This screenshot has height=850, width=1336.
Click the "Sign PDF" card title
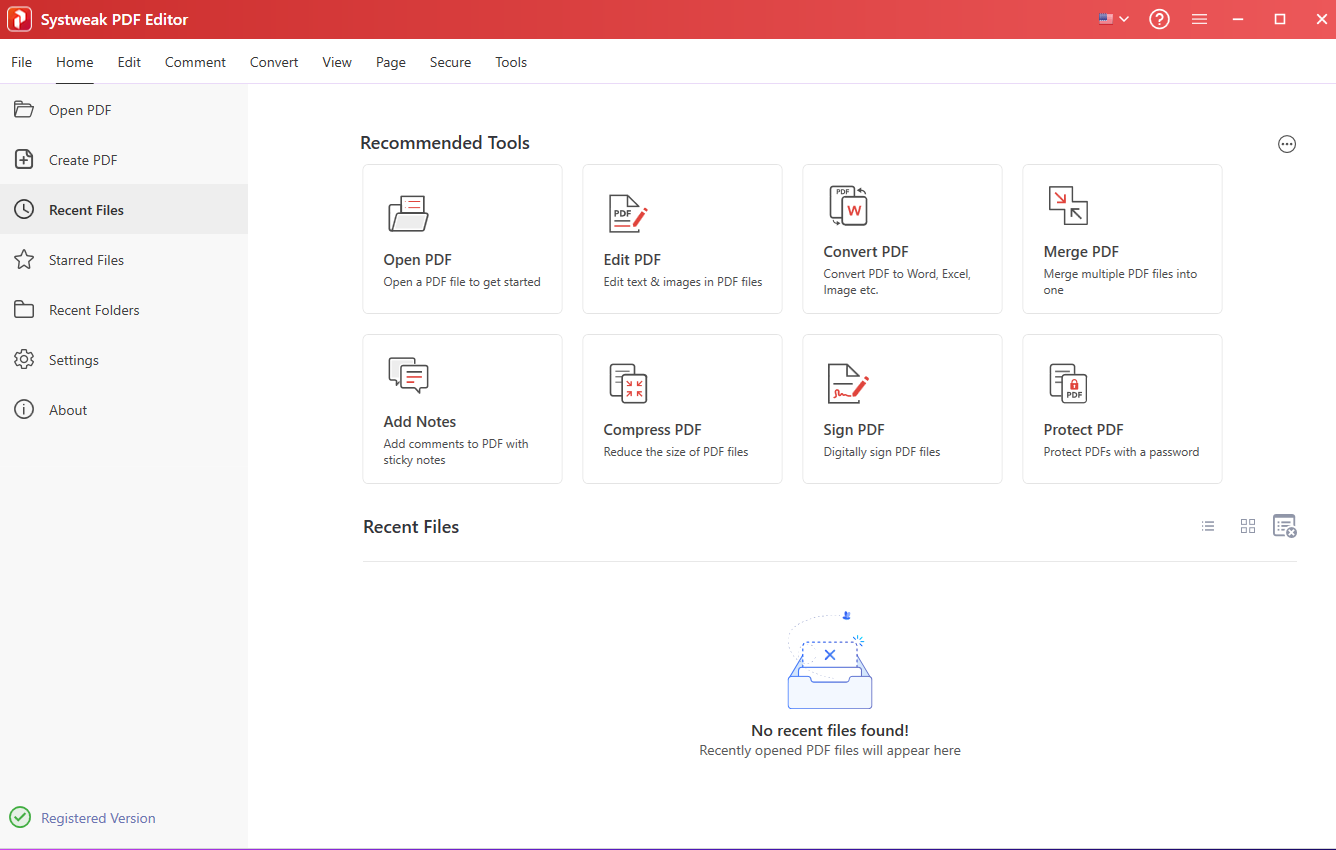click(854, 430)
